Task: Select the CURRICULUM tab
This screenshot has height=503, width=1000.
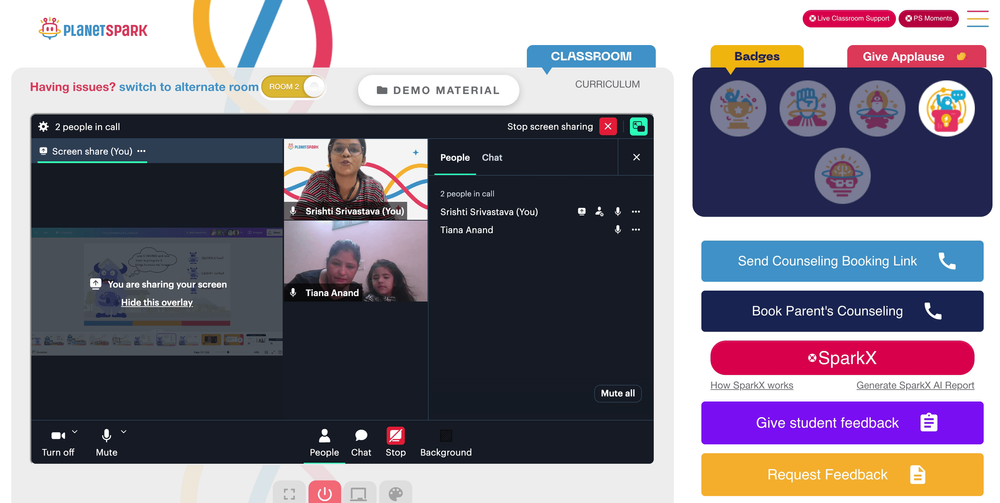Action: click(x=607, y=84)
